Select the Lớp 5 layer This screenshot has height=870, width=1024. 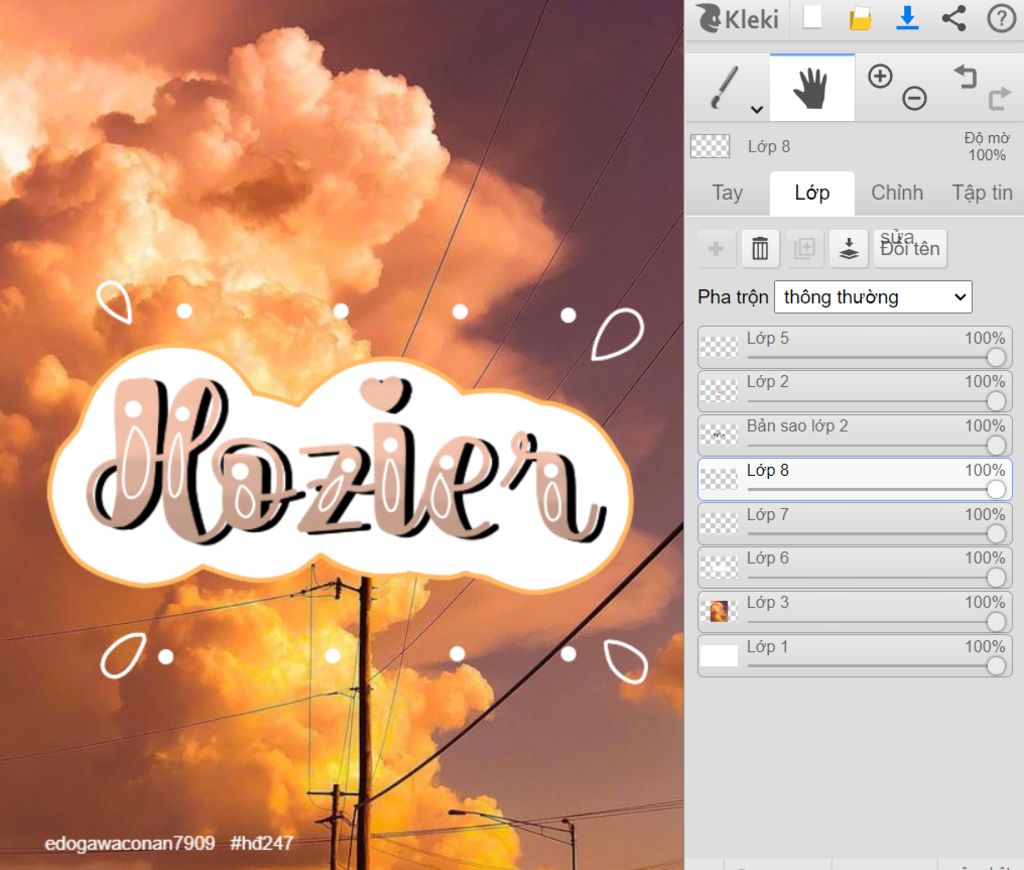tap(855, 347)
